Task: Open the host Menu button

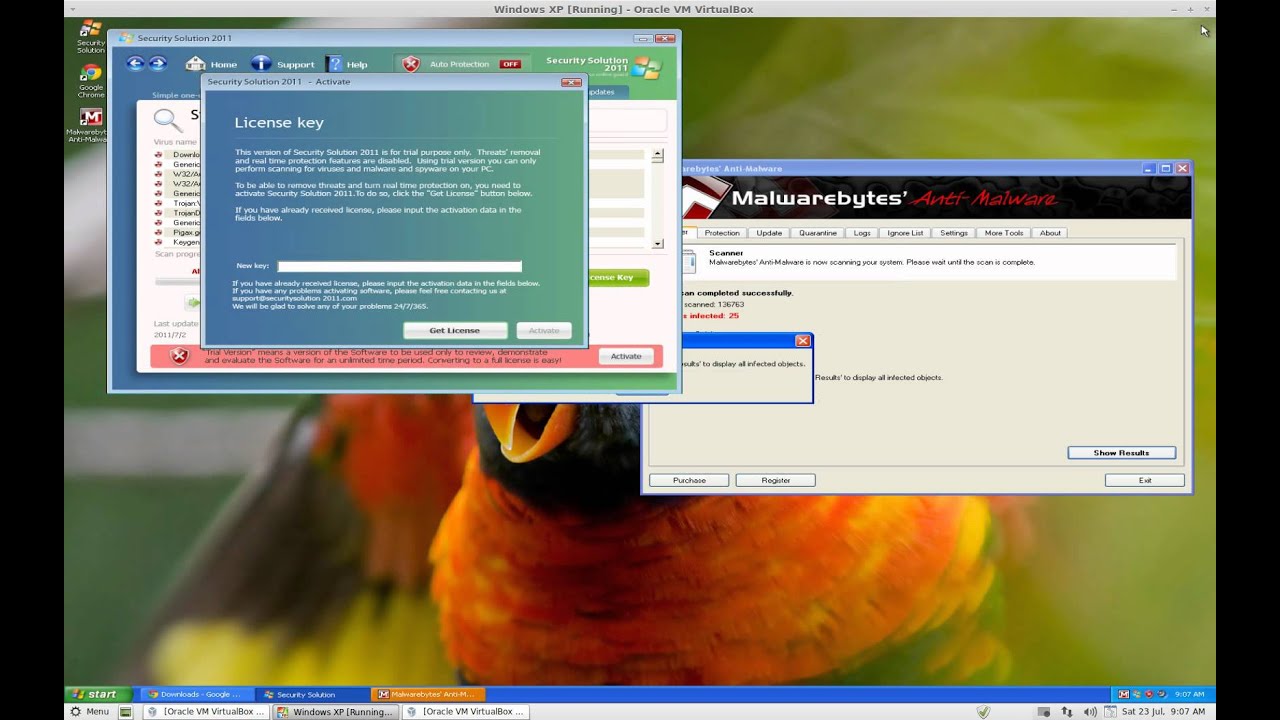Action: 89,712
